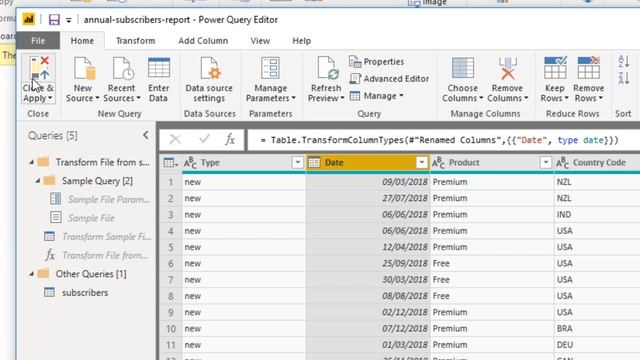The height and width of the screenshot is (360, 640).
Task: Click inside the formula bar
Action: (443, 140)
